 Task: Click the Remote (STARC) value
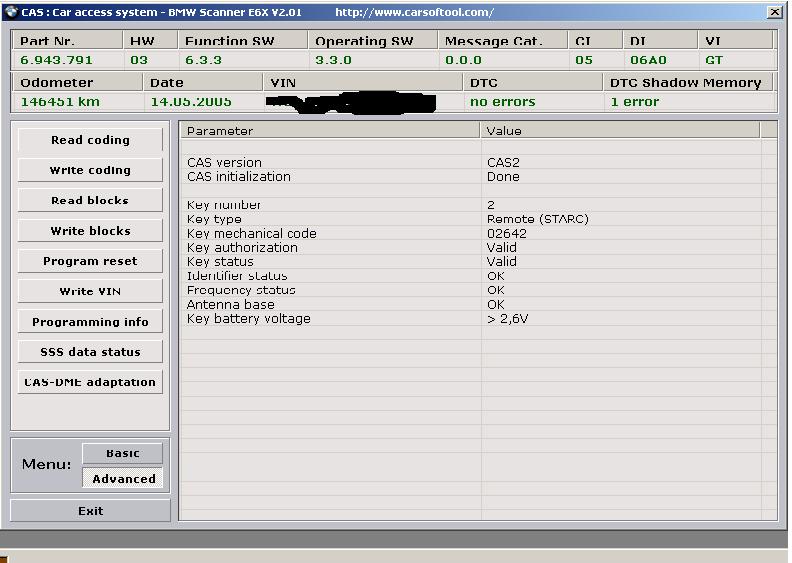537,219
